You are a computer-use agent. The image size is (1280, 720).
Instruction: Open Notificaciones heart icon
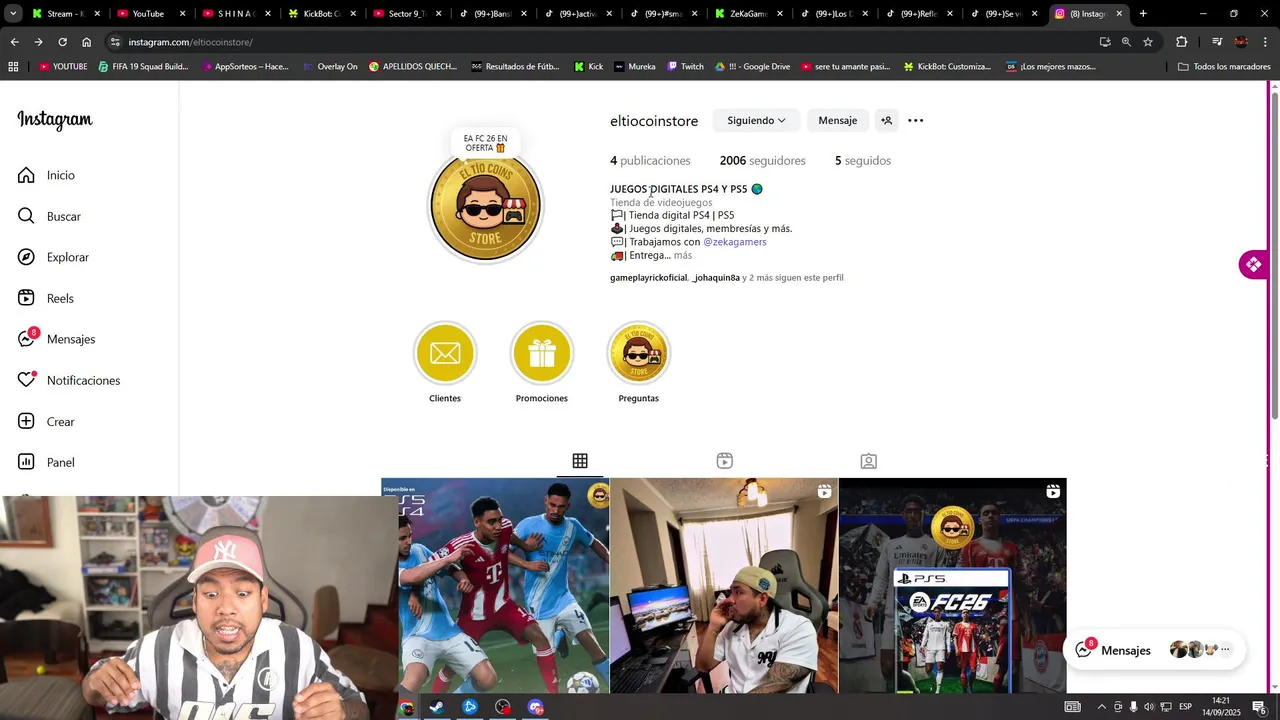coord(27,380)
